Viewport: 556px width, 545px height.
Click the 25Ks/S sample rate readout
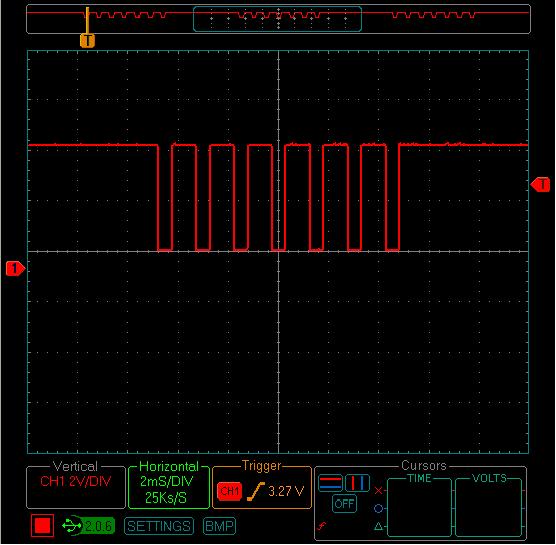pyautogui.click(x=166, y=497)
